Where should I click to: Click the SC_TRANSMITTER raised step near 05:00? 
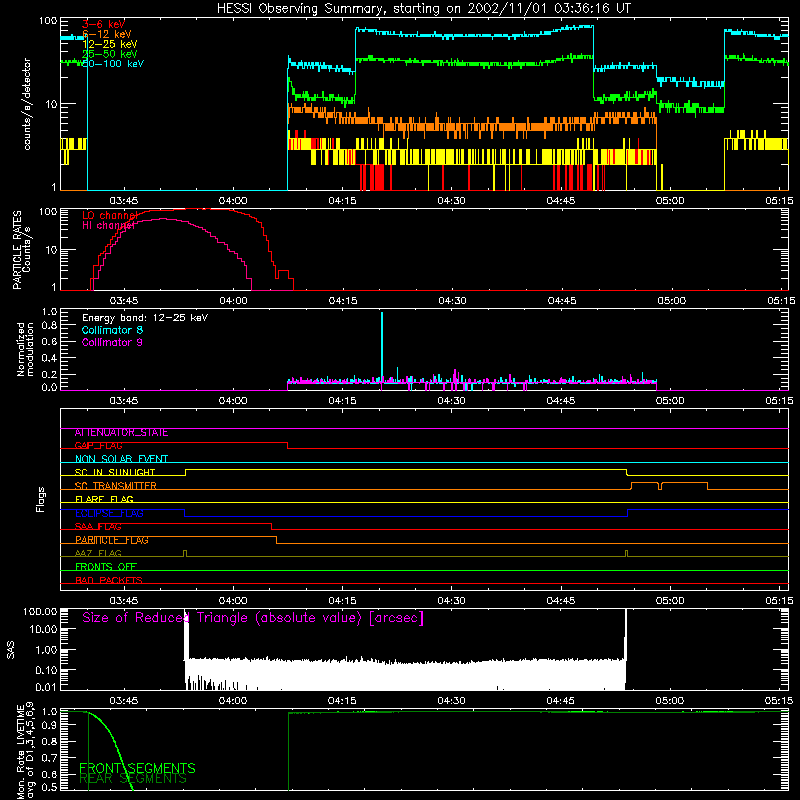click(669, 485)
